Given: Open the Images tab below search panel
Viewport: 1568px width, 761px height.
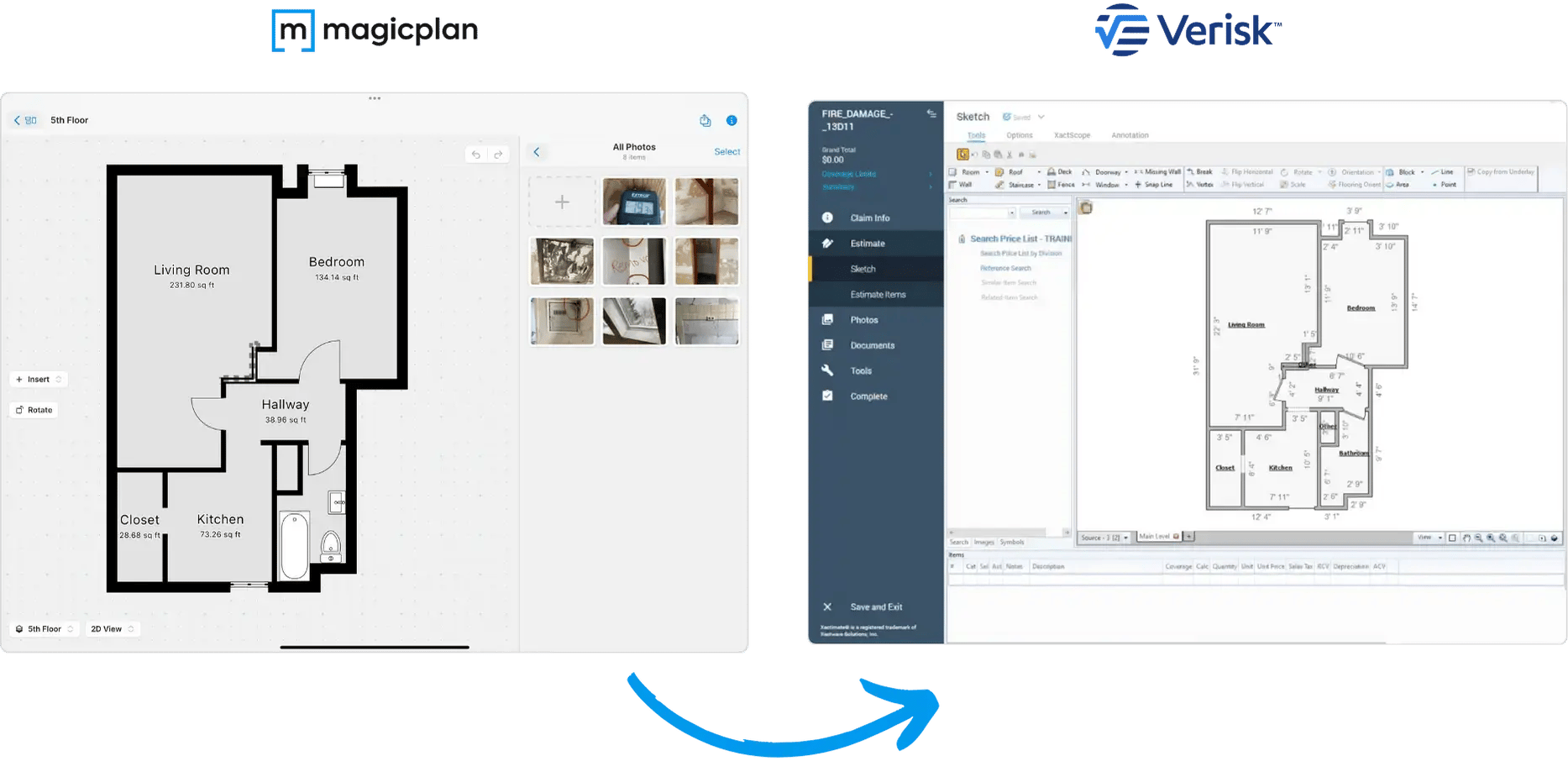Looking at the screenshot, I should [983, 543].
